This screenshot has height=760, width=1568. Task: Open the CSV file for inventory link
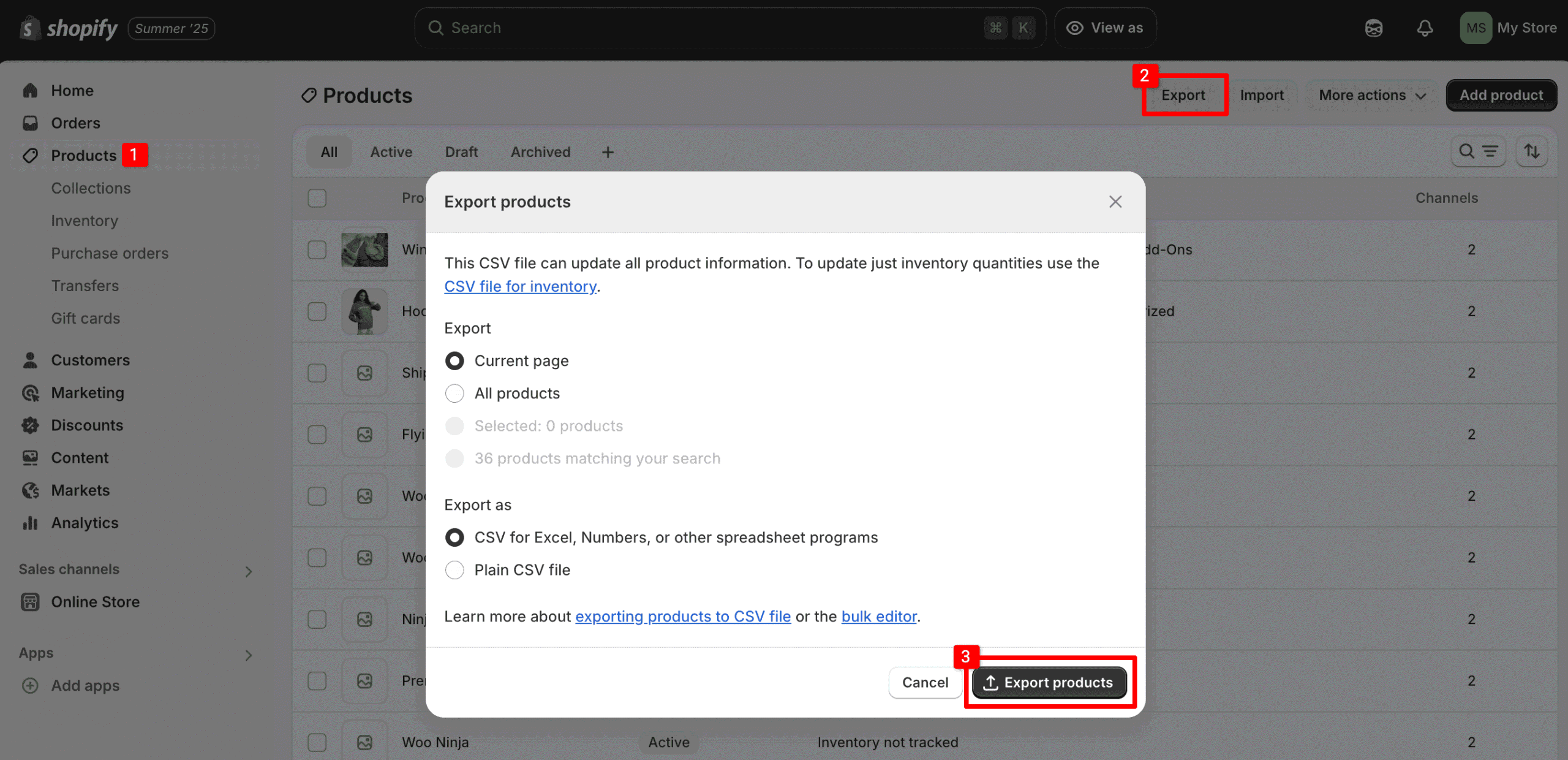[520, 286]
